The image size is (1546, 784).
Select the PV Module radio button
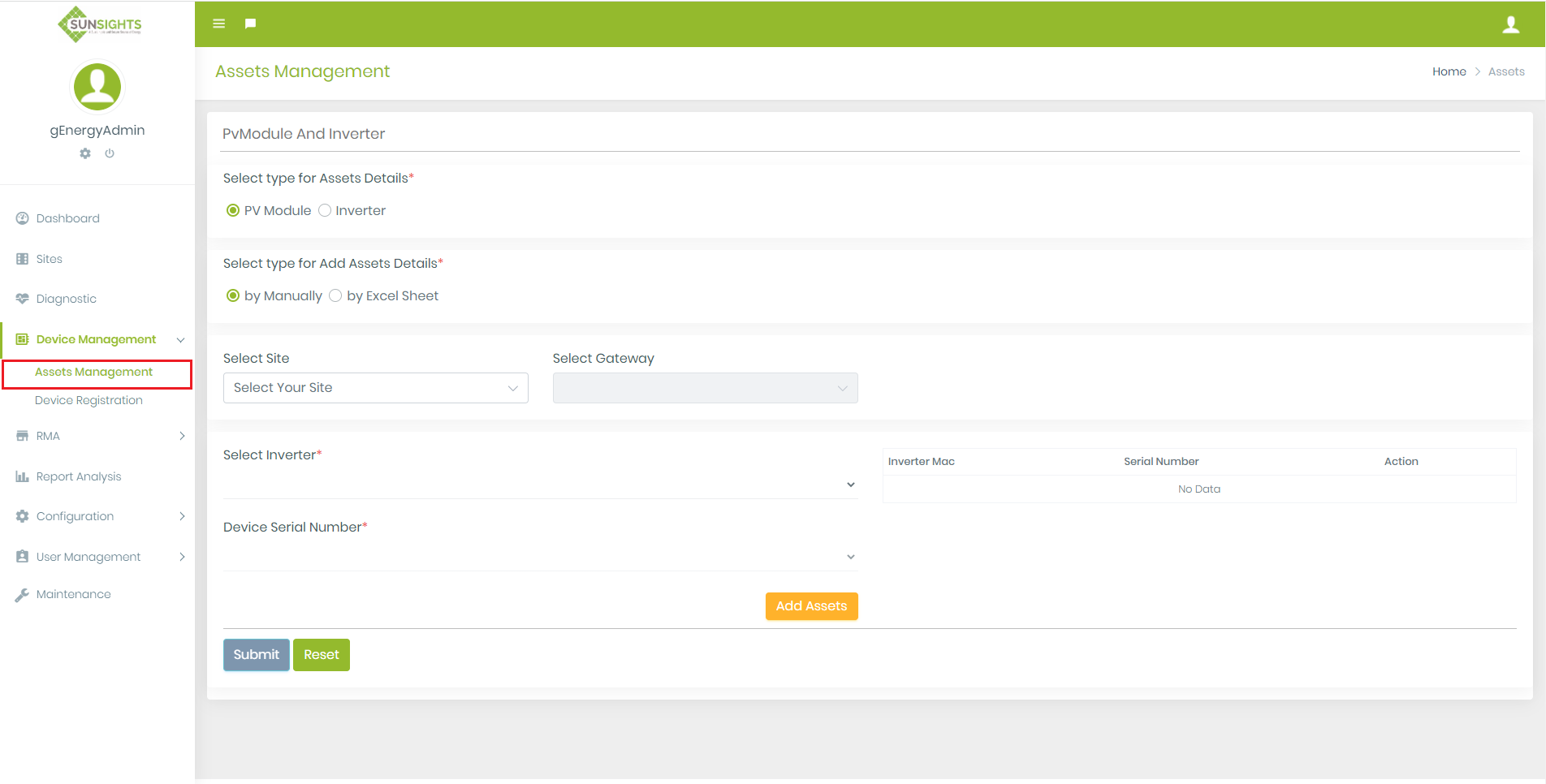(x=233, y=209)
